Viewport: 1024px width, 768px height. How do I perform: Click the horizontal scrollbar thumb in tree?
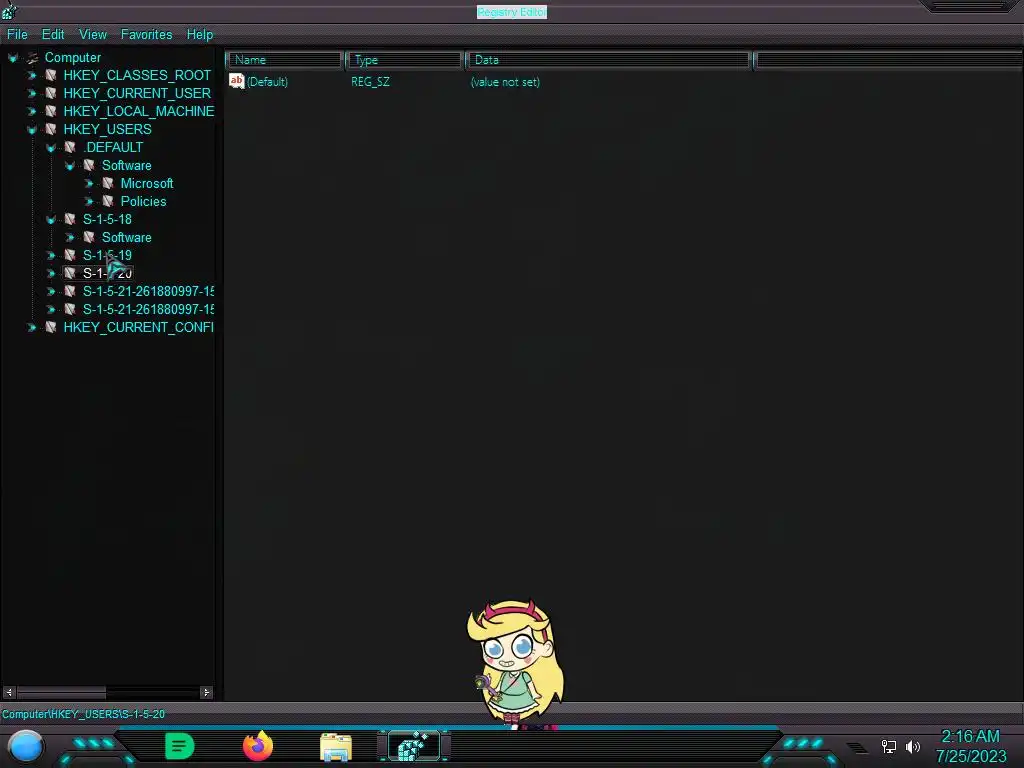61,692
